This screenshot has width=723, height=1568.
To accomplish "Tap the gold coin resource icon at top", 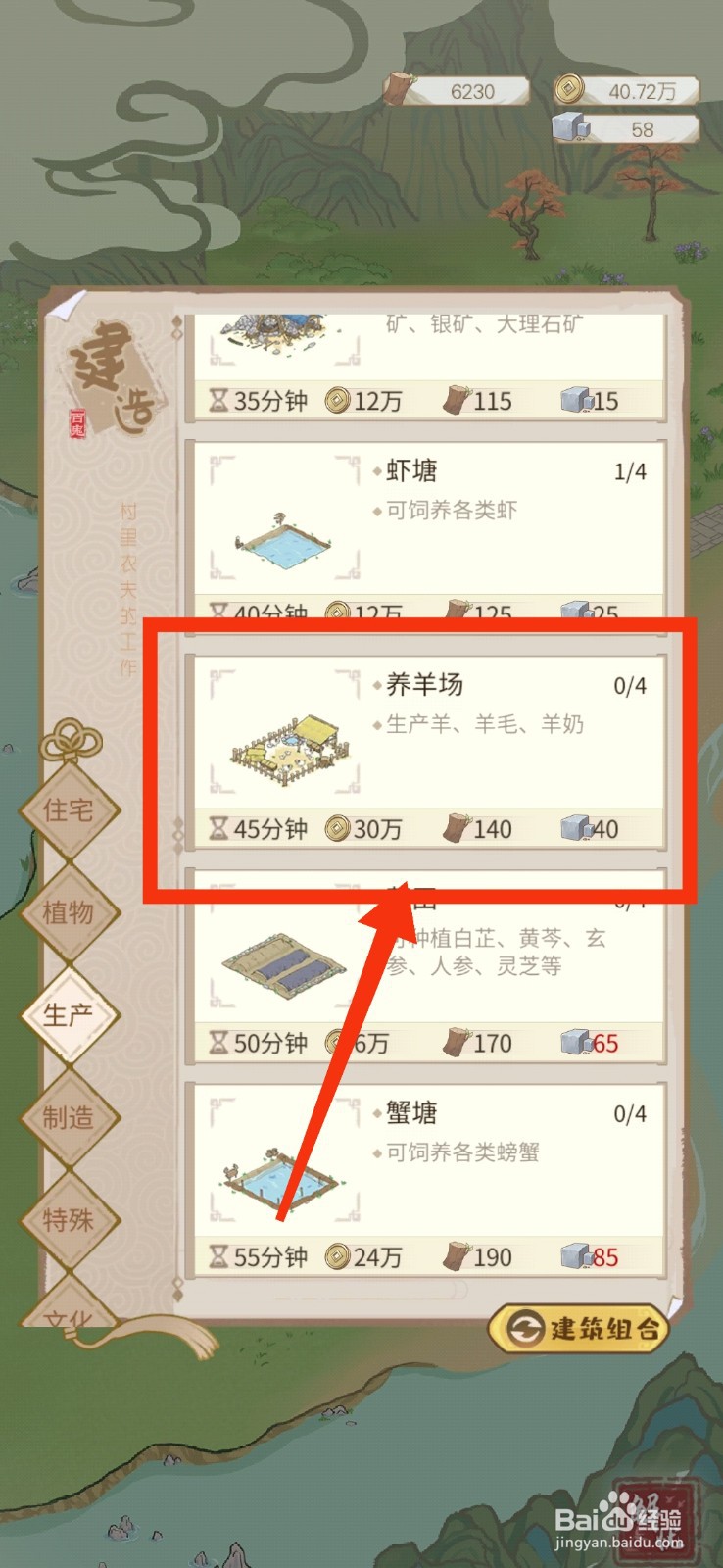I will [x=569, y=90].
